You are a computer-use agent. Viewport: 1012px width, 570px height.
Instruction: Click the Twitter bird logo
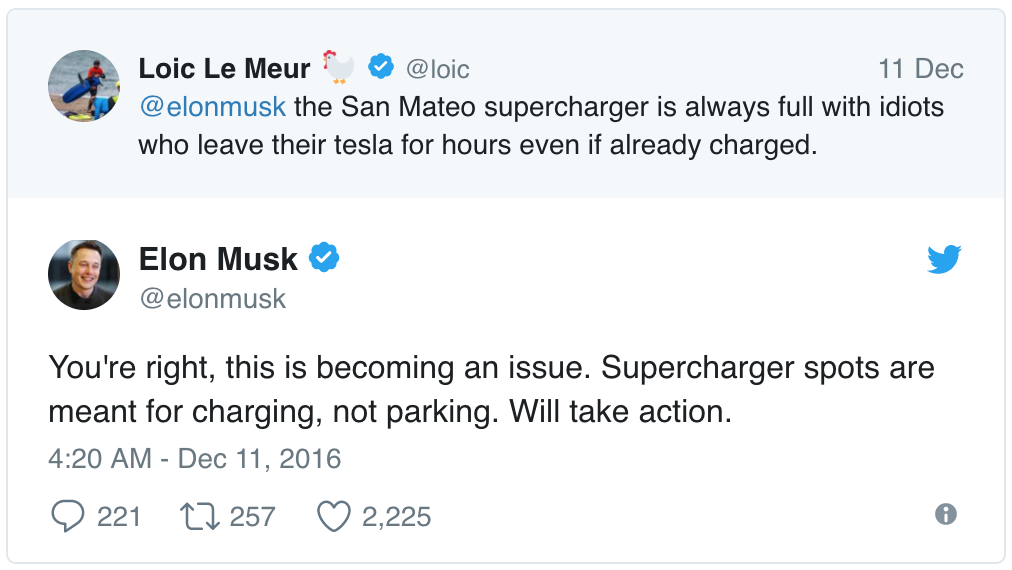[x=943, y=260]
